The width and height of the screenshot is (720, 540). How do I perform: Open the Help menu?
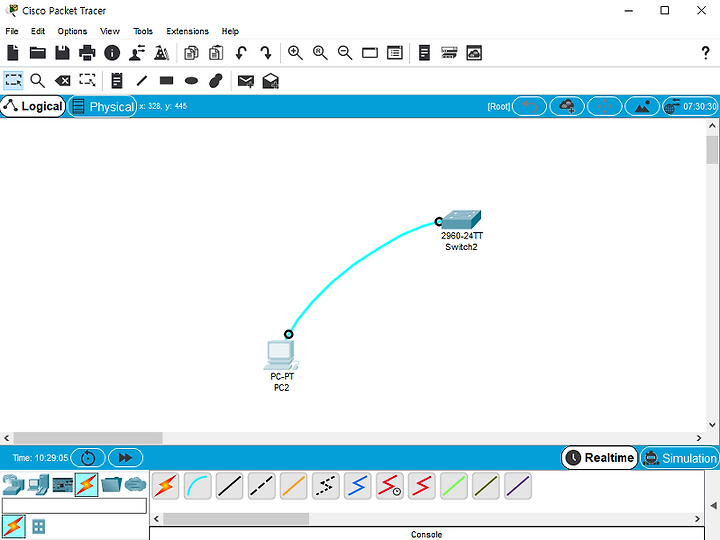230,31
